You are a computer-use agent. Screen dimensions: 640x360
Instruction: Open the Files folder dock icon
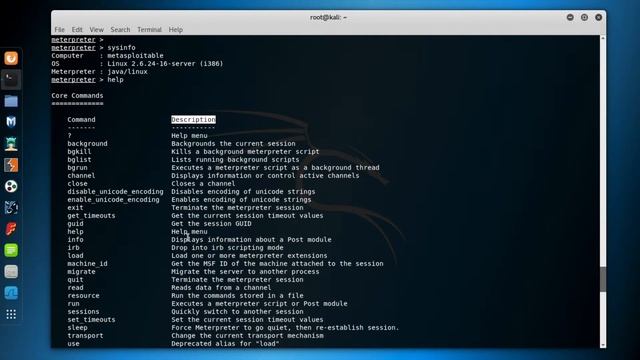(x=11, y=101)
